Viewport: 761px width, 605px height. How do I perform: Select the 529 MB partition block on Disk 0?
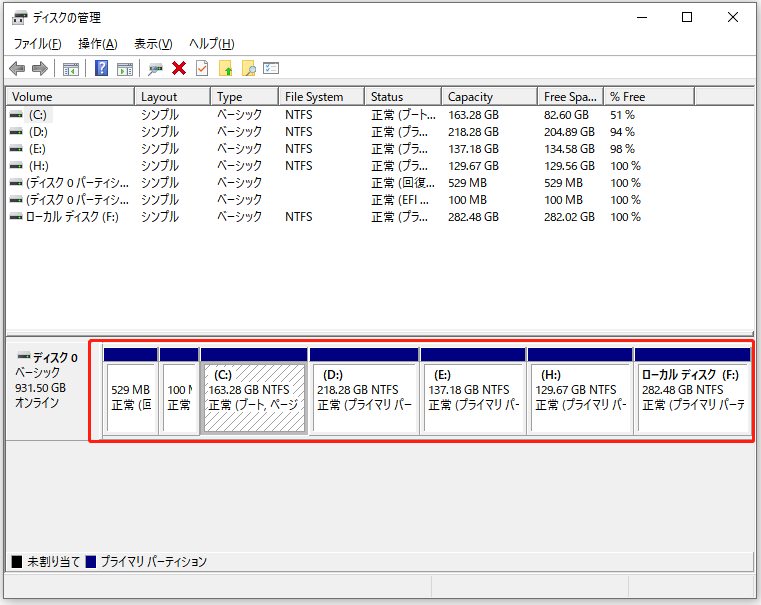point(131,390)
